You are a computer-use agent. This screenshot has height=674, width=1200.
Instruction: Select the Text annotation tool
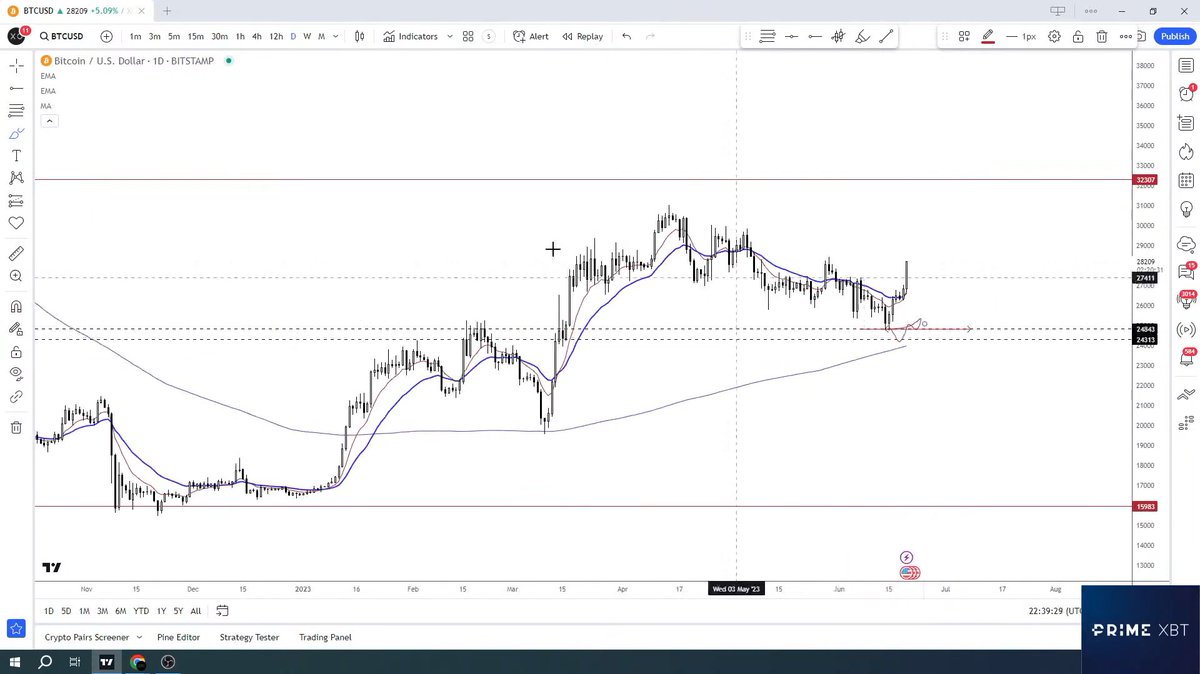click(x=16, y=156)
